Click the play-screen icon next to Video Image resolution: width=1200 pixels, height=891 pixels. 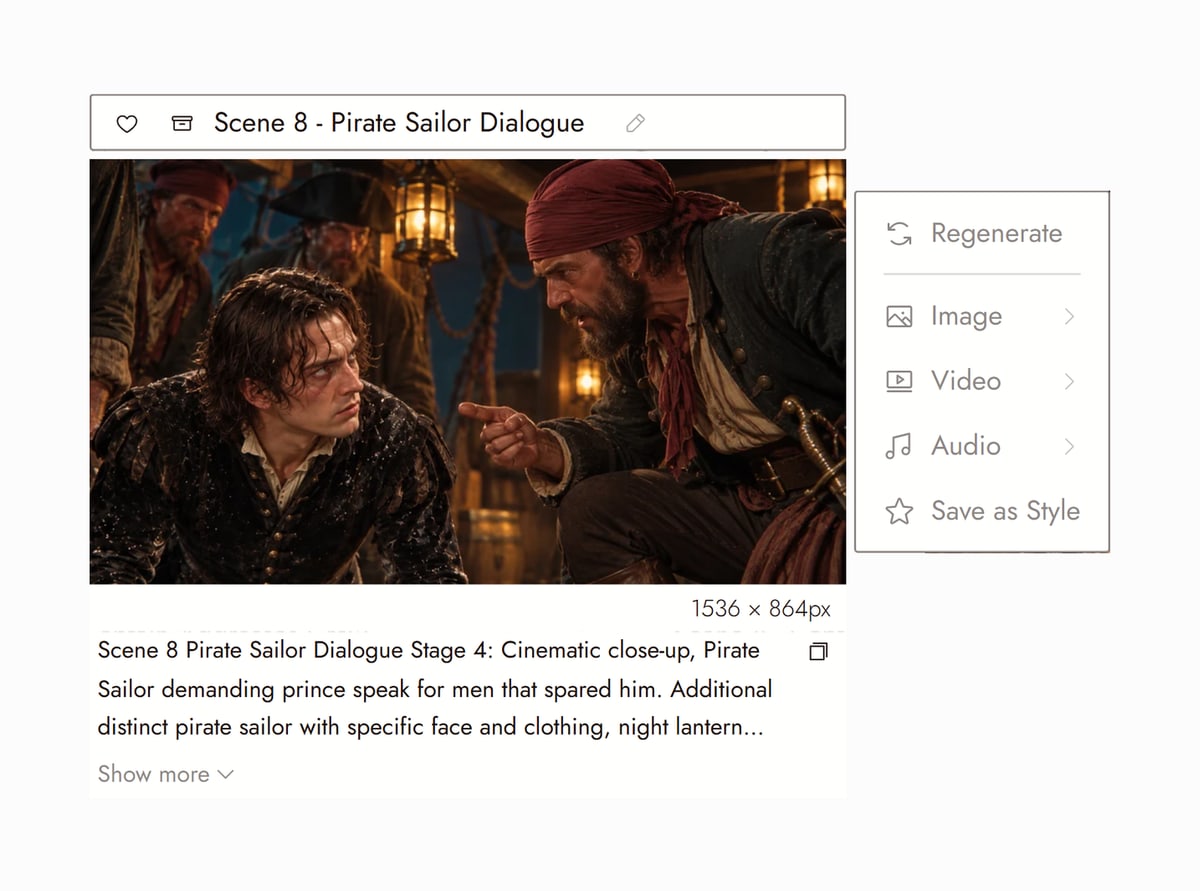[x=900, y=381]
